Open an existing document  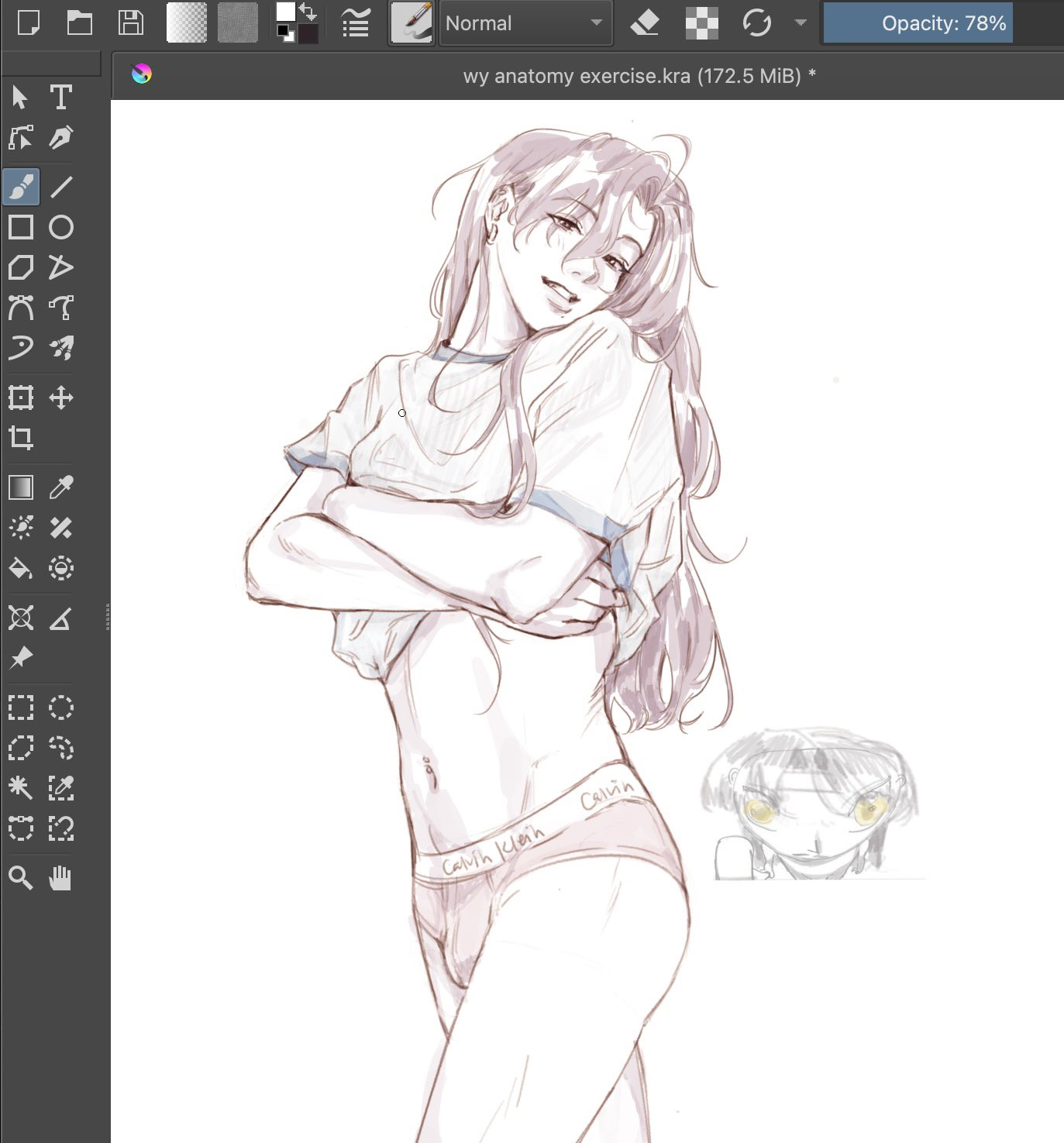tap(79, 23)
